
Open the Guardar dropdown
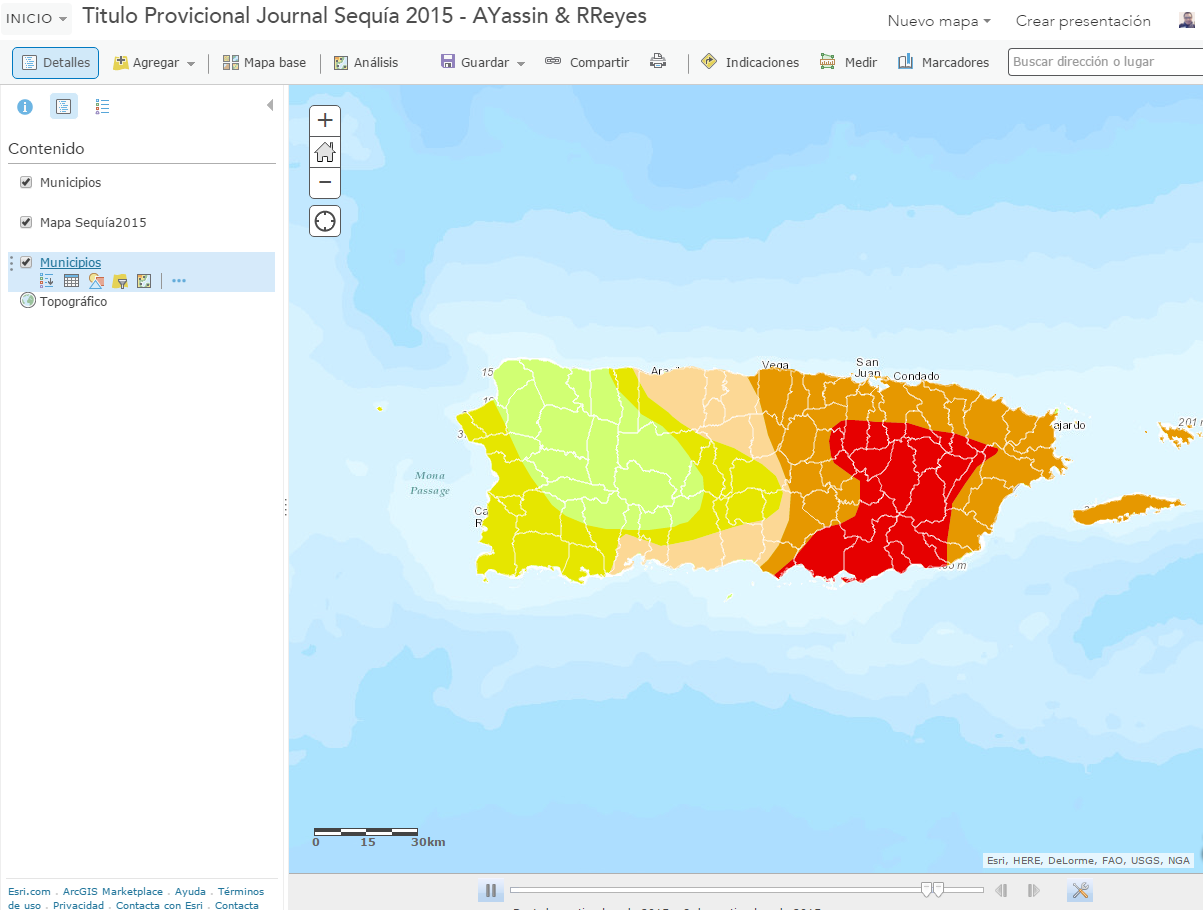tap(483, 62)
